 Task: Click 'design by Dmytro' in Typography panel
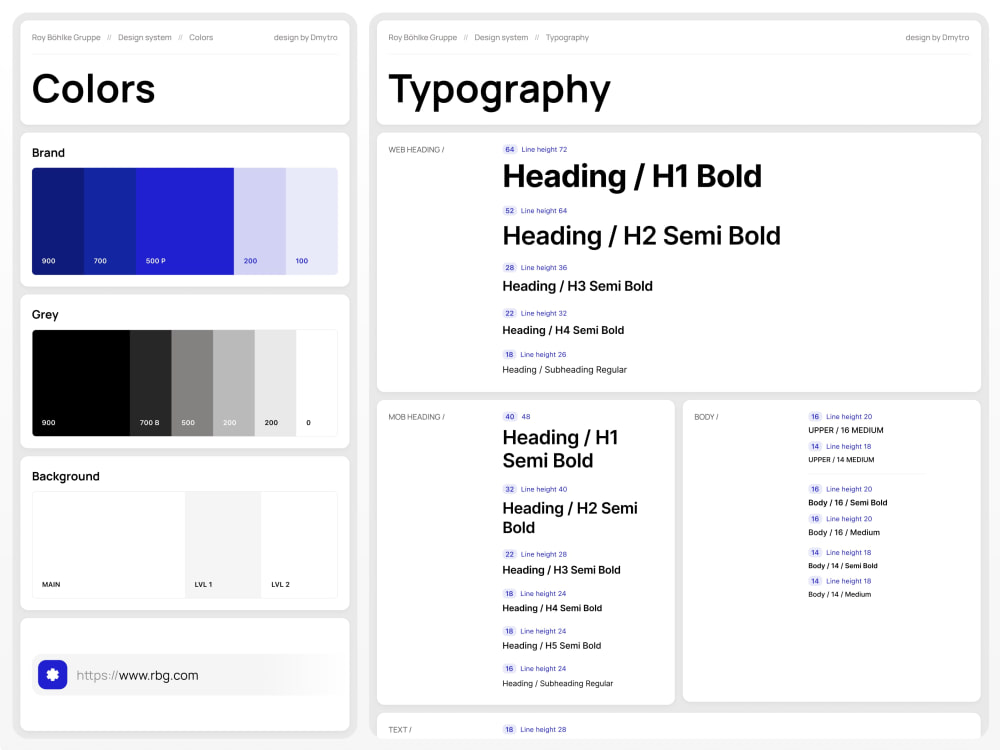click(x=938, y=38)
